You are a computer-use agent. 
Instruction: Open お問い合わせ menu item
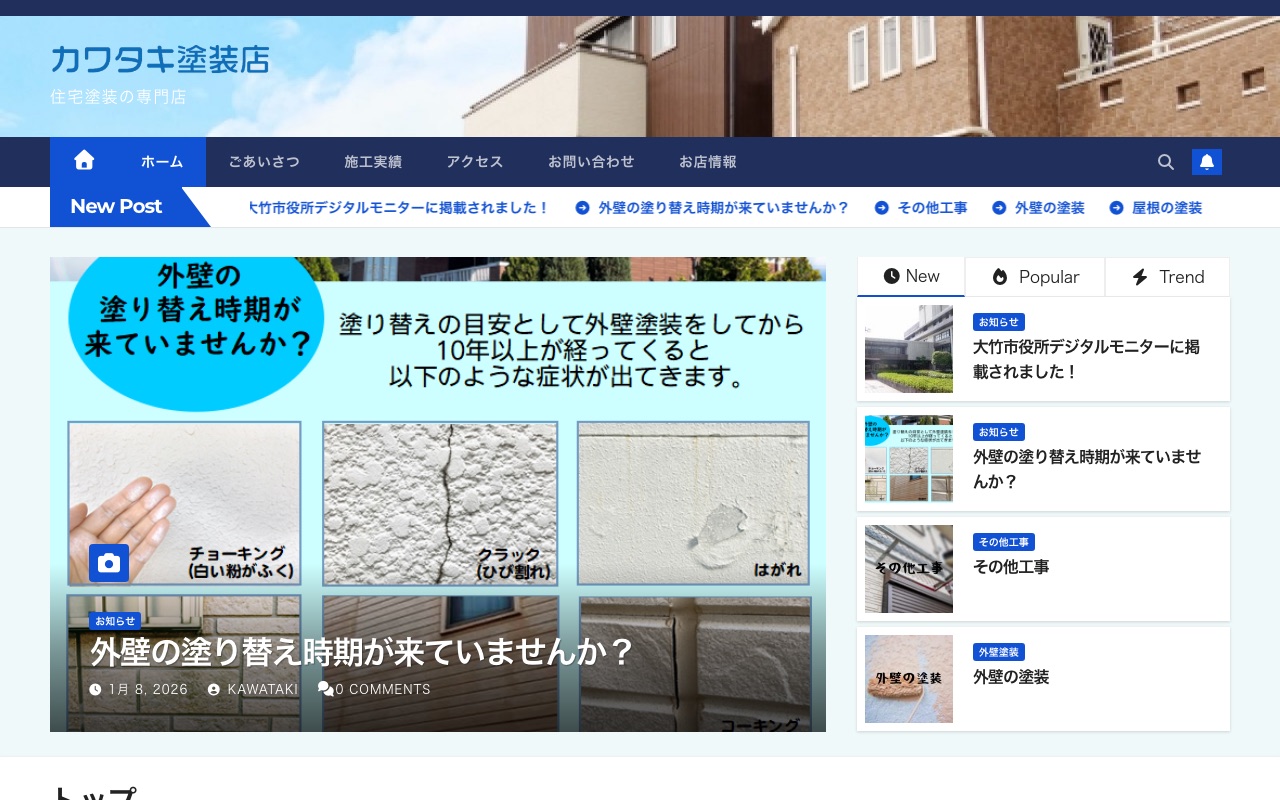click(x=591, y=162)
